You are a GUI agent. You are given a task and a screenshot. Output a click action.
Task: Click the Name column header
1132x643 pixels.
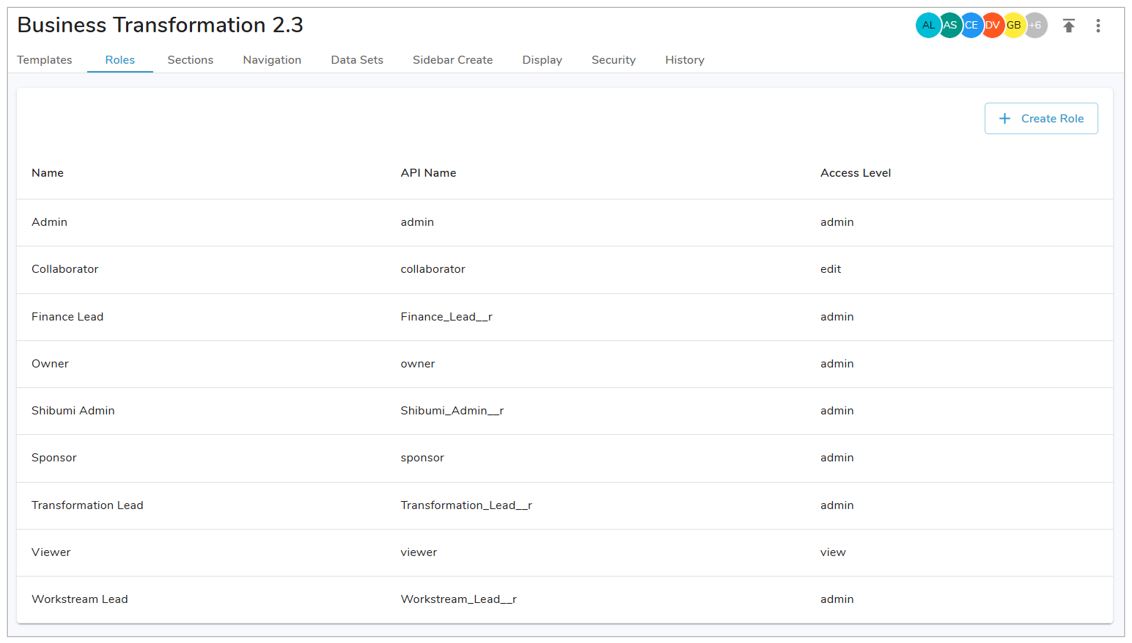tap(47, 173)
